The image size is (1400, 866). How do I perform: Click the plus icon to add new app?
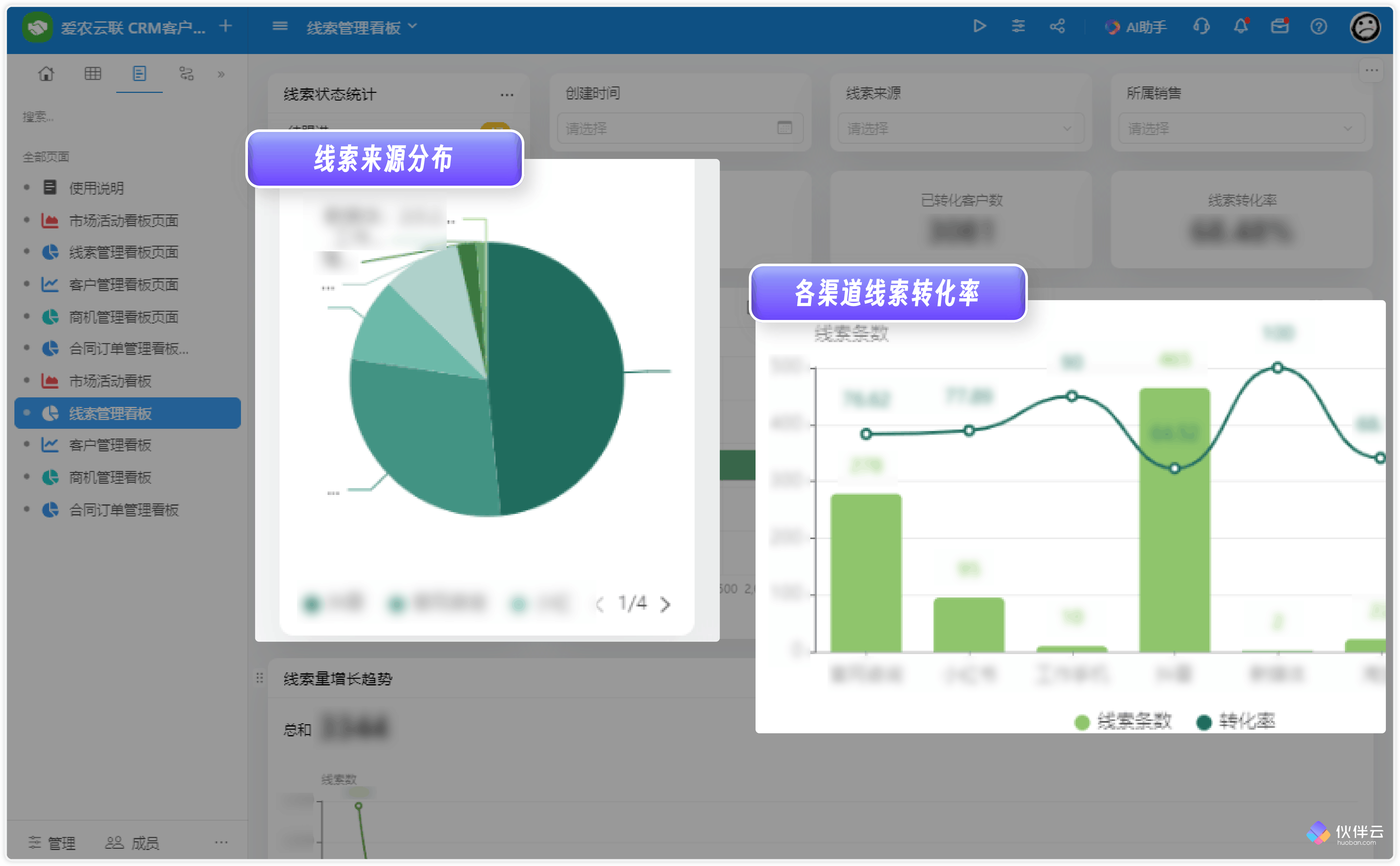click(226, 26)
